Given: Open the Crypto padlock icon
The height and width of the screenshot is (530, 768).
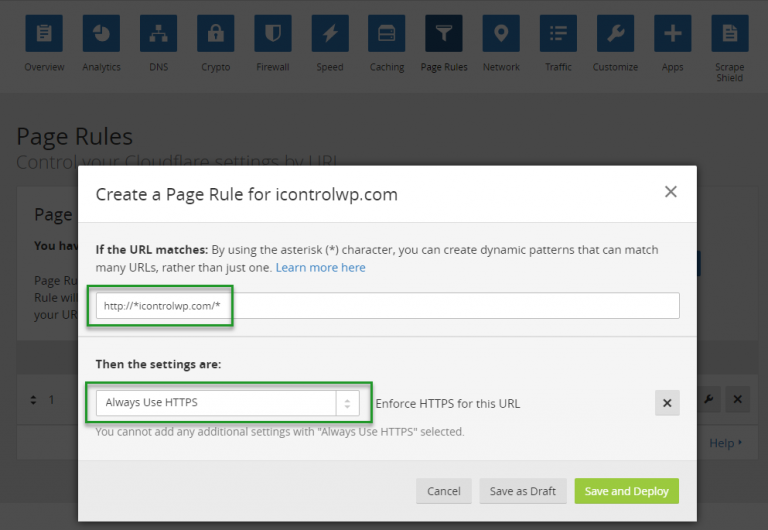Looking at the screenshot, I should tap(216, 33).
